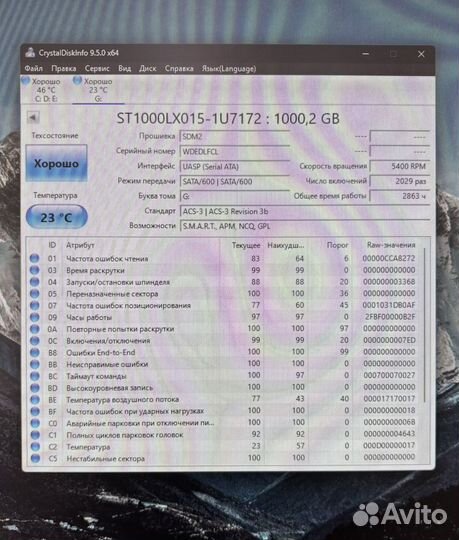
Task: Click raw value 0001031DB0AF
Action: click(x=389, y=305)
